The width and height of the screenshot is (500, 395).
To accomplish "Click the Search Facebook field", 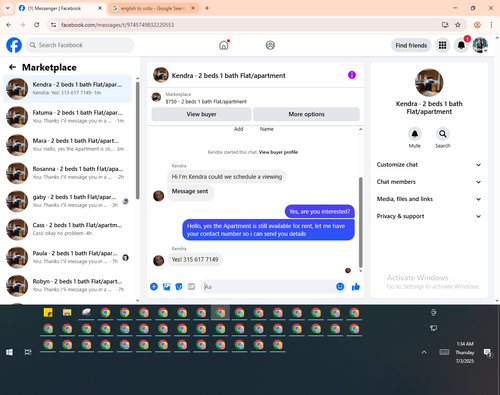I will coord(80,45).
